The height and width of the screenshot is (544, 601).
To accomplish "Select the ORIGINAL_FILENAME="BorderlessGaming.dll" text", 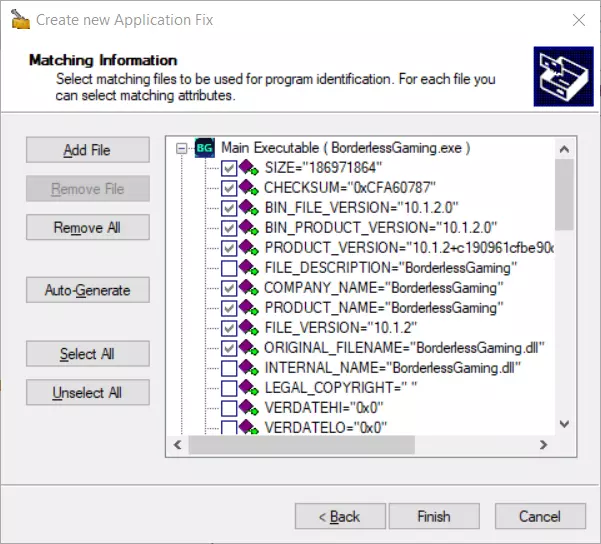I will click(404, 348).
